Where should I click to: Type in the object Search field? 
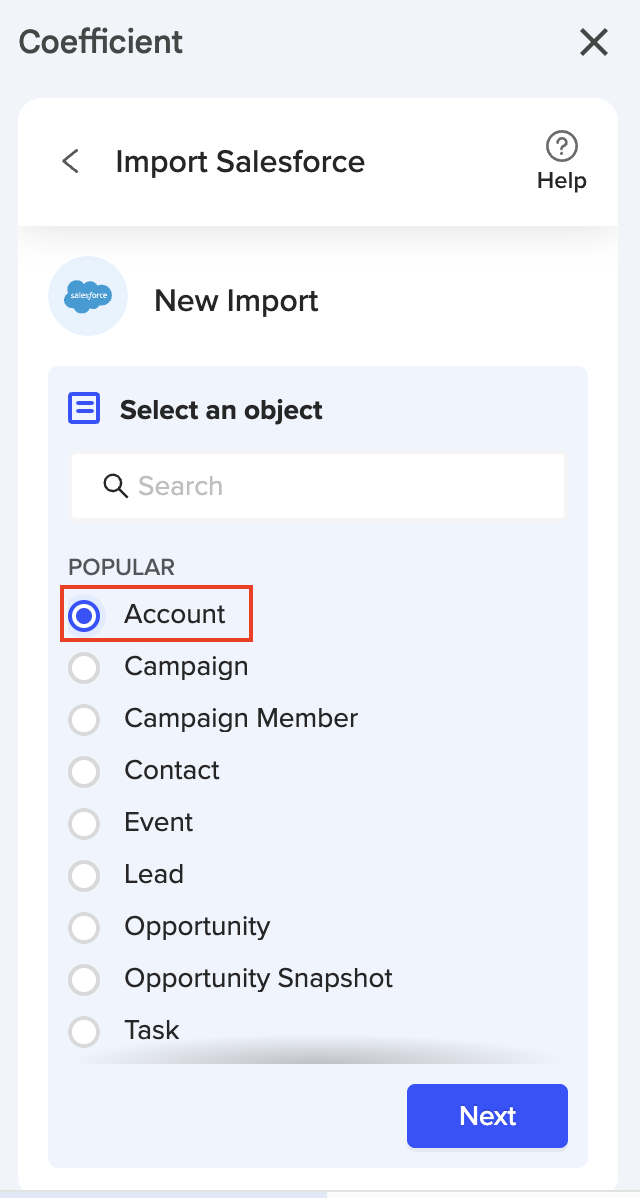(330, 486)
